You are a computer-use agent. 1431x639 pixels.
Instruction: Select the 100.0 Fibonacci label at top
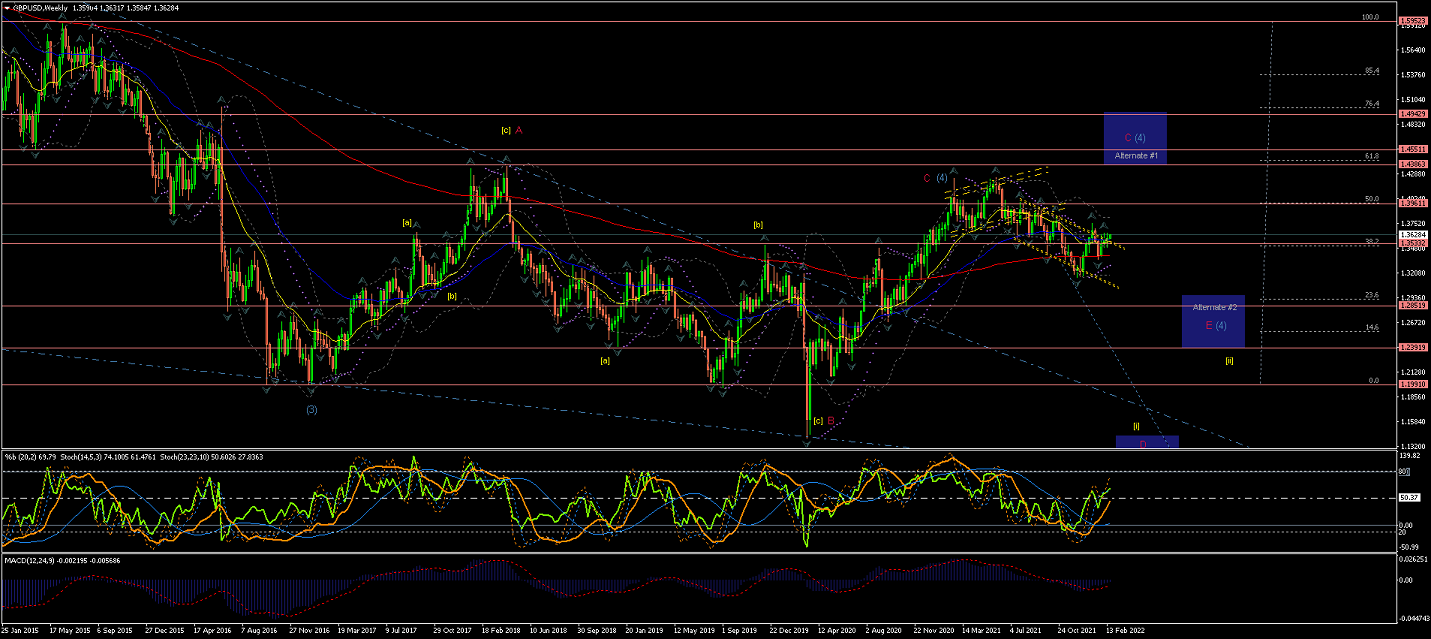pyautogui.click(x=1372, y=17)
